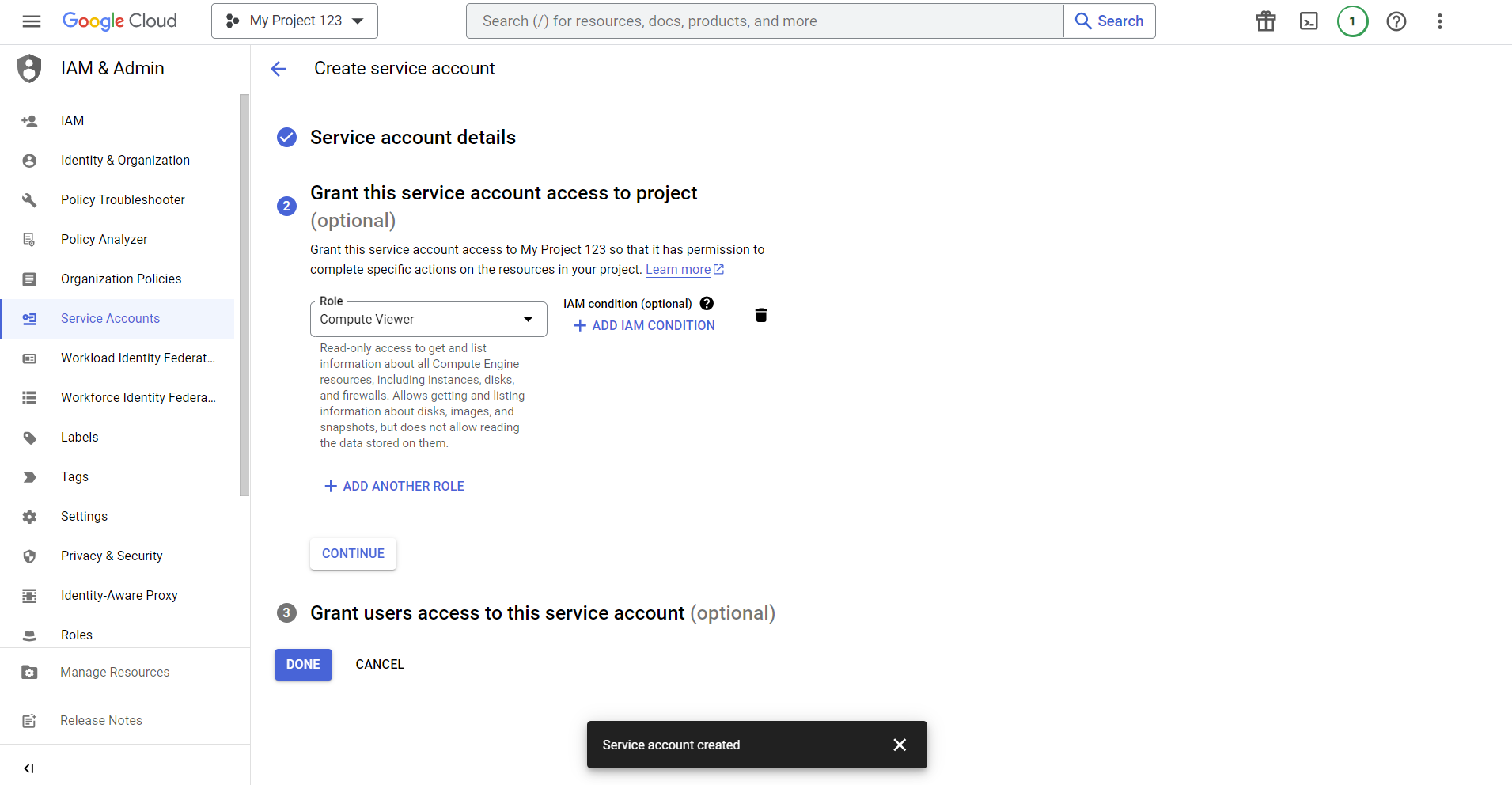Click the Release Notes icon
This screenshot has width=1512, height=785.
point(29,721)
